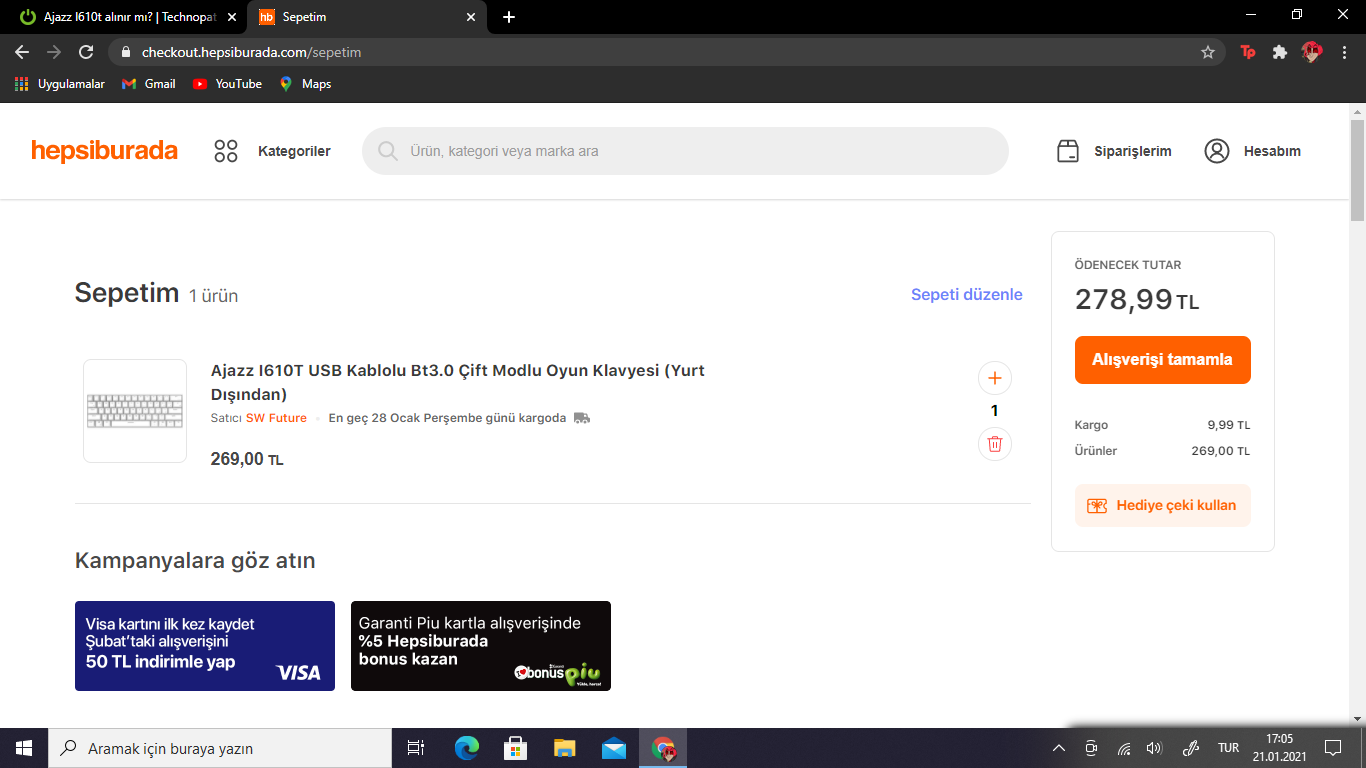Increase quantity with the plus button
Screen dimensions: 1366x768
994,378
